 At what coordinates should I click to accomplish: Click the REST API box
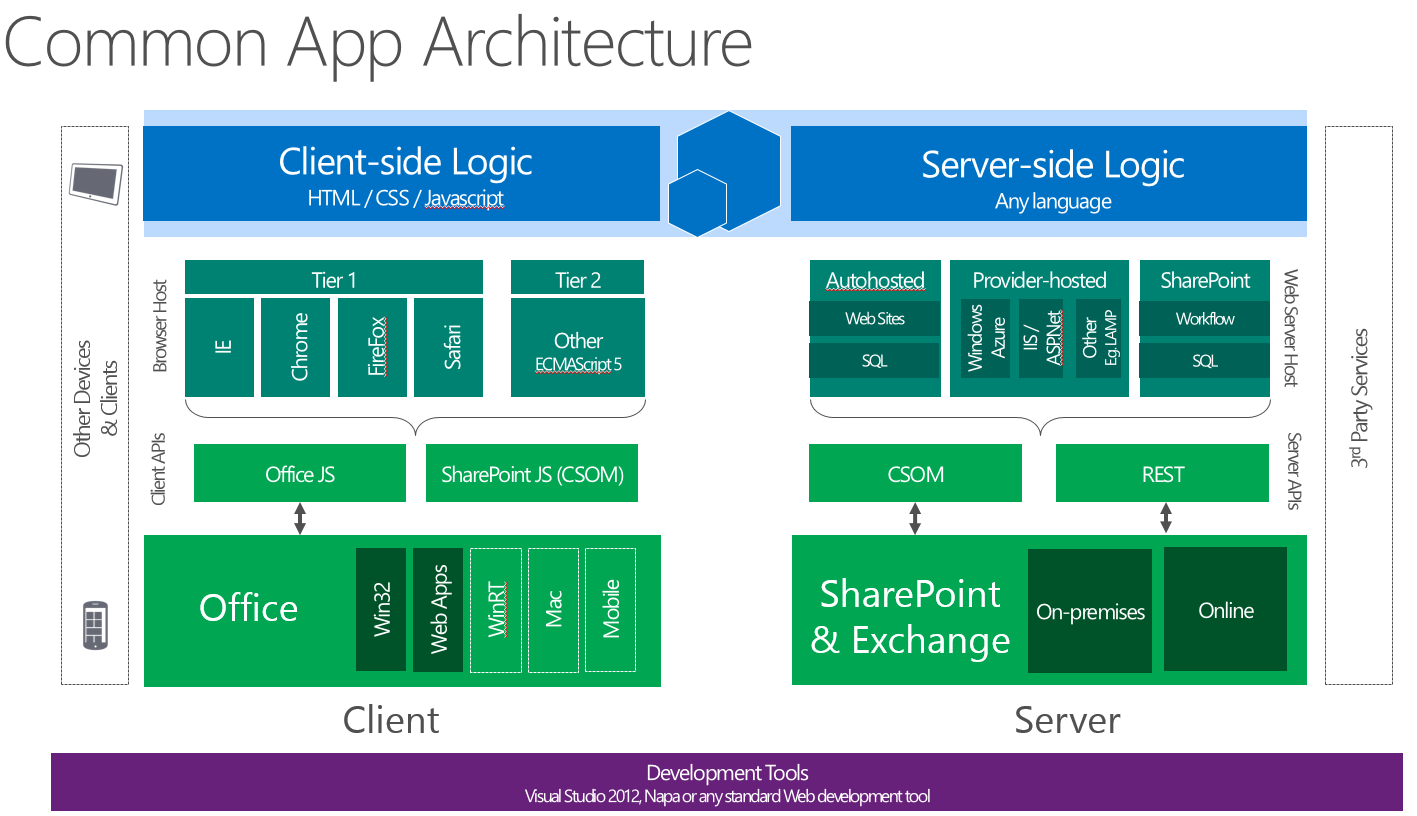point(1163,473)
